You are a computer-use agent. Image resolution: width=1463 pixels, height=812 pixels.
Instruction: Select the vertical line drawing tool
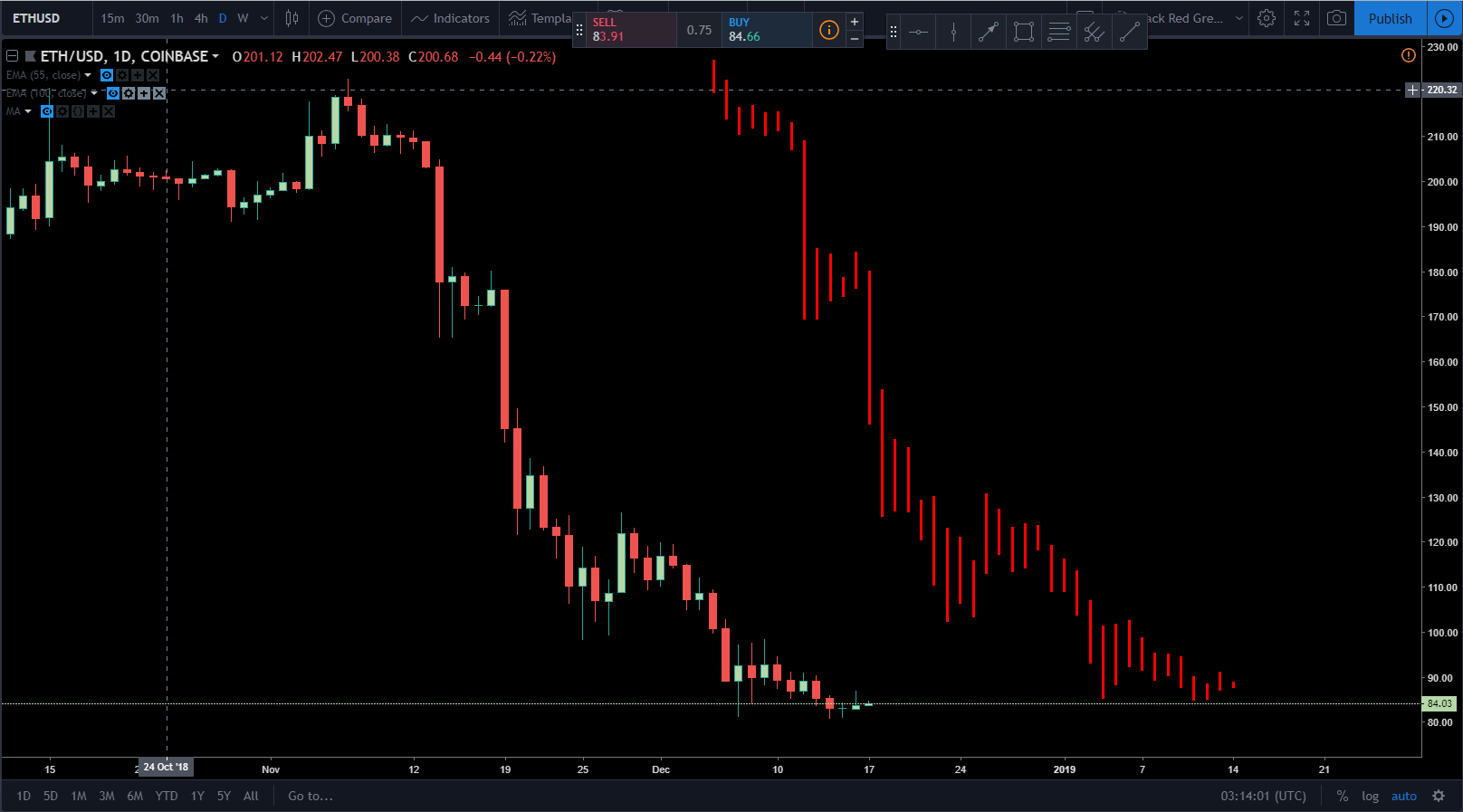click(953, 33)
